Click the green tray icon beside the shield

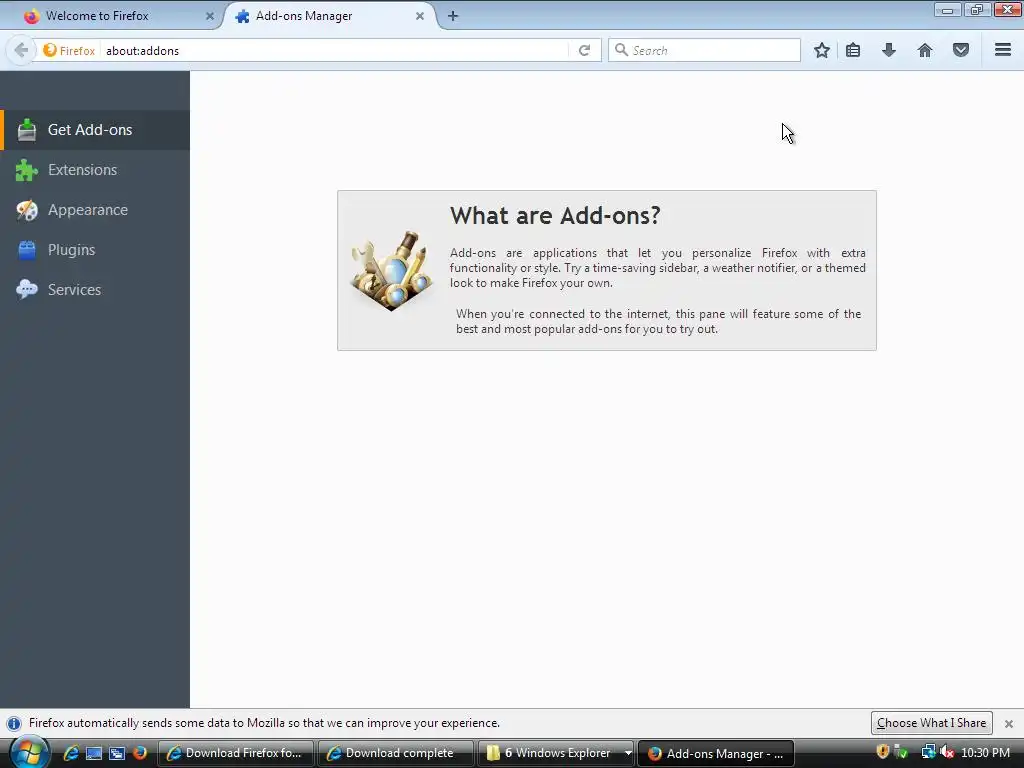(x=901, y=752)
